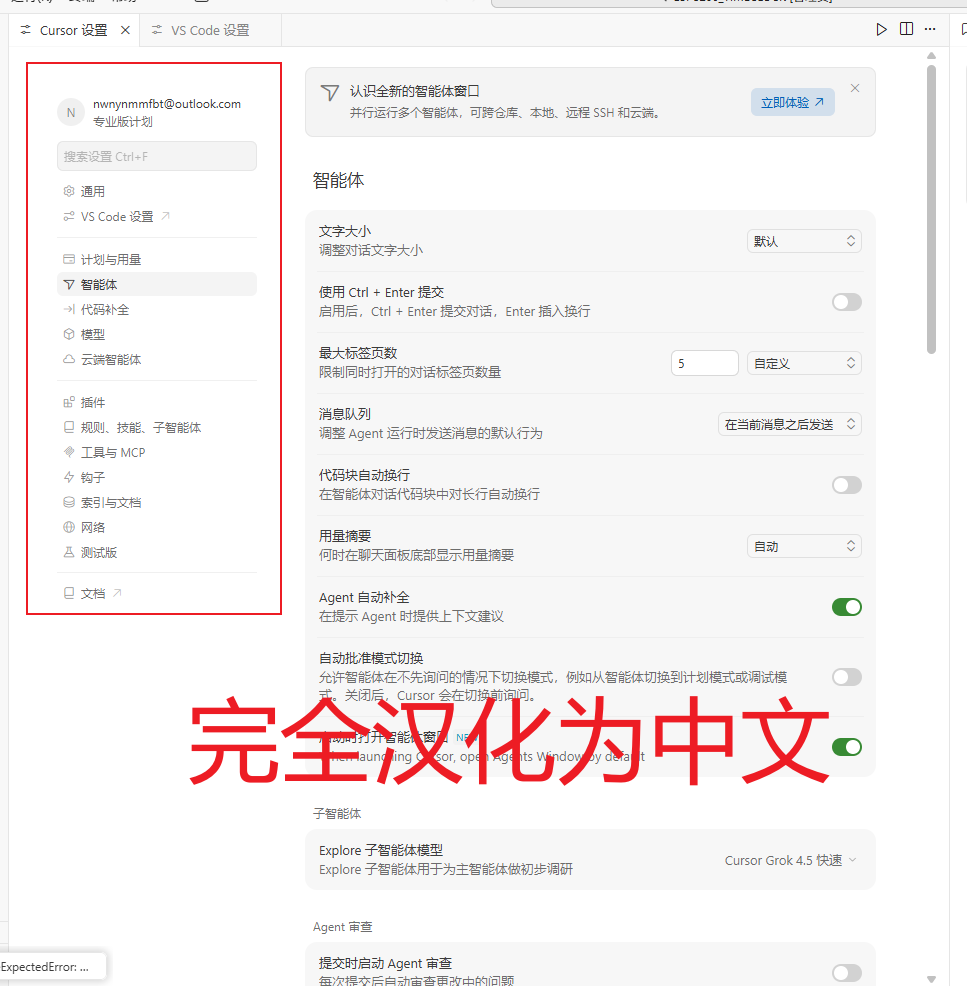Toggle 提交时启动 Agent 审查 switch

click(x=846, y=973)
